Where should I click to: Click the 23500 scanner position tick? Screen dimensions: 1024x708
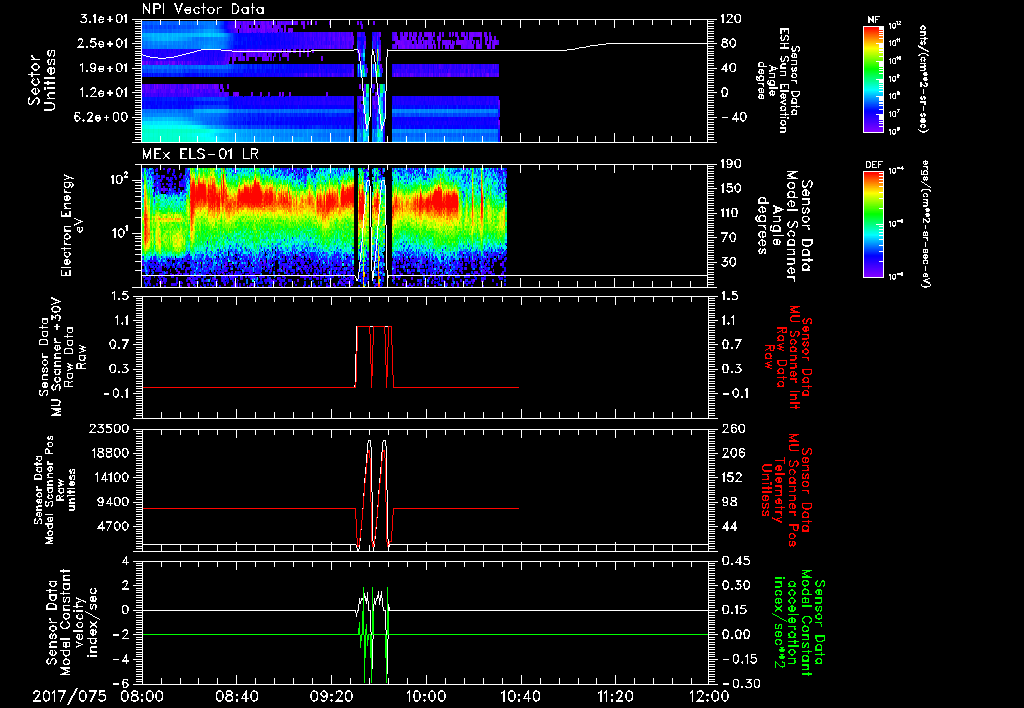click(109, 428)
